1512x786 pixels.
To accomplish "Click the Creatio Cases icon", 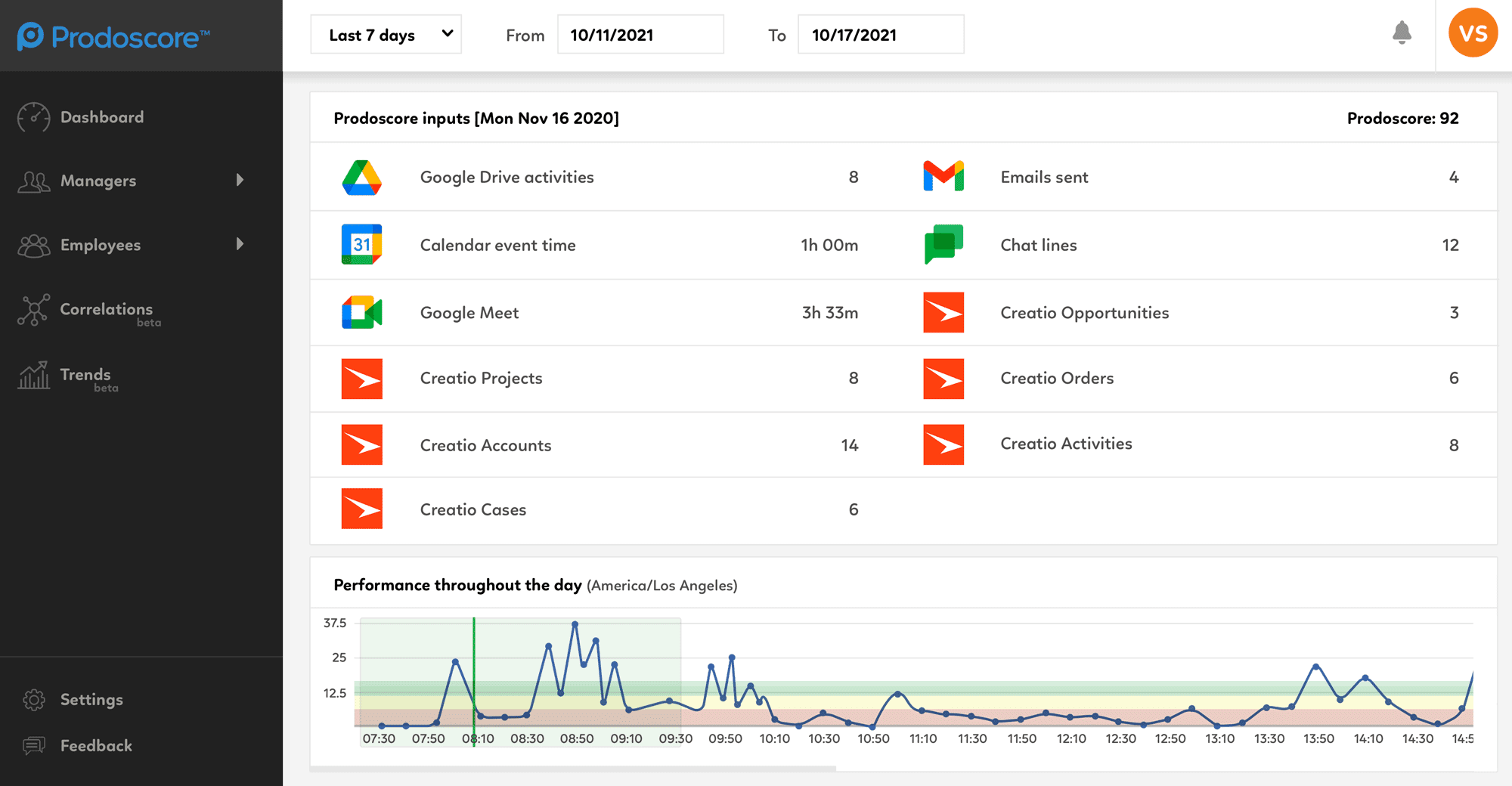I will (361, 509).
